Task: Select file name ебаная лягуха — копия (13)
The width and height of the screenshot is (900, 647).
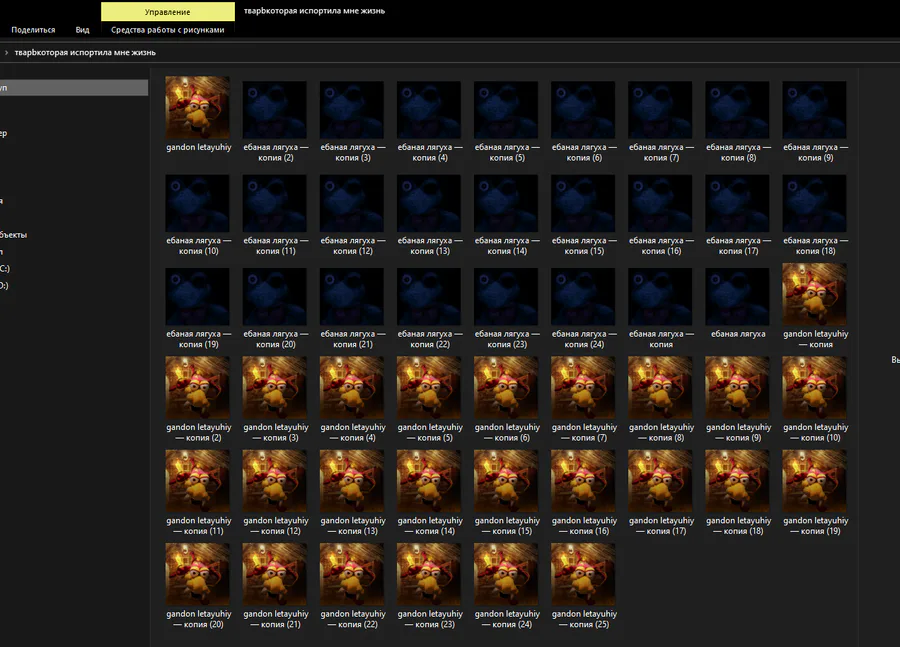Action: point(430,246)
